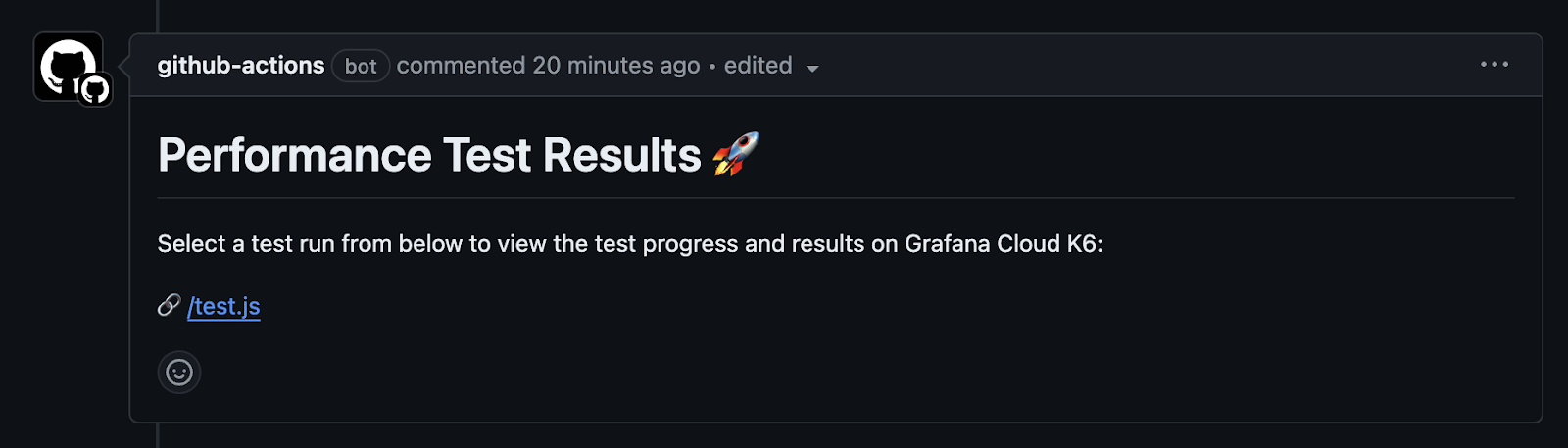Click the rocket emoji in the heading
Viewport: 1568px width, 448px height.
735,155
